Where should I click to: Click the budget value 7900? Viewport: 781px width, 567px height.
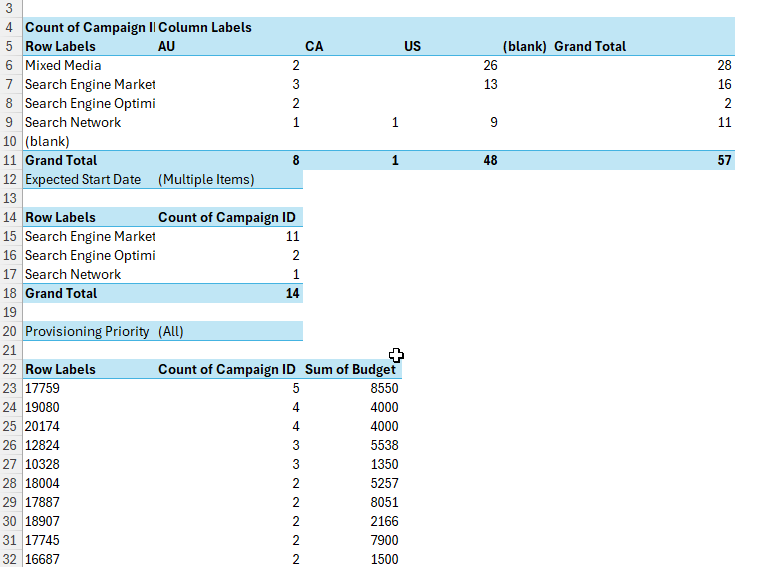click(383, 540)
